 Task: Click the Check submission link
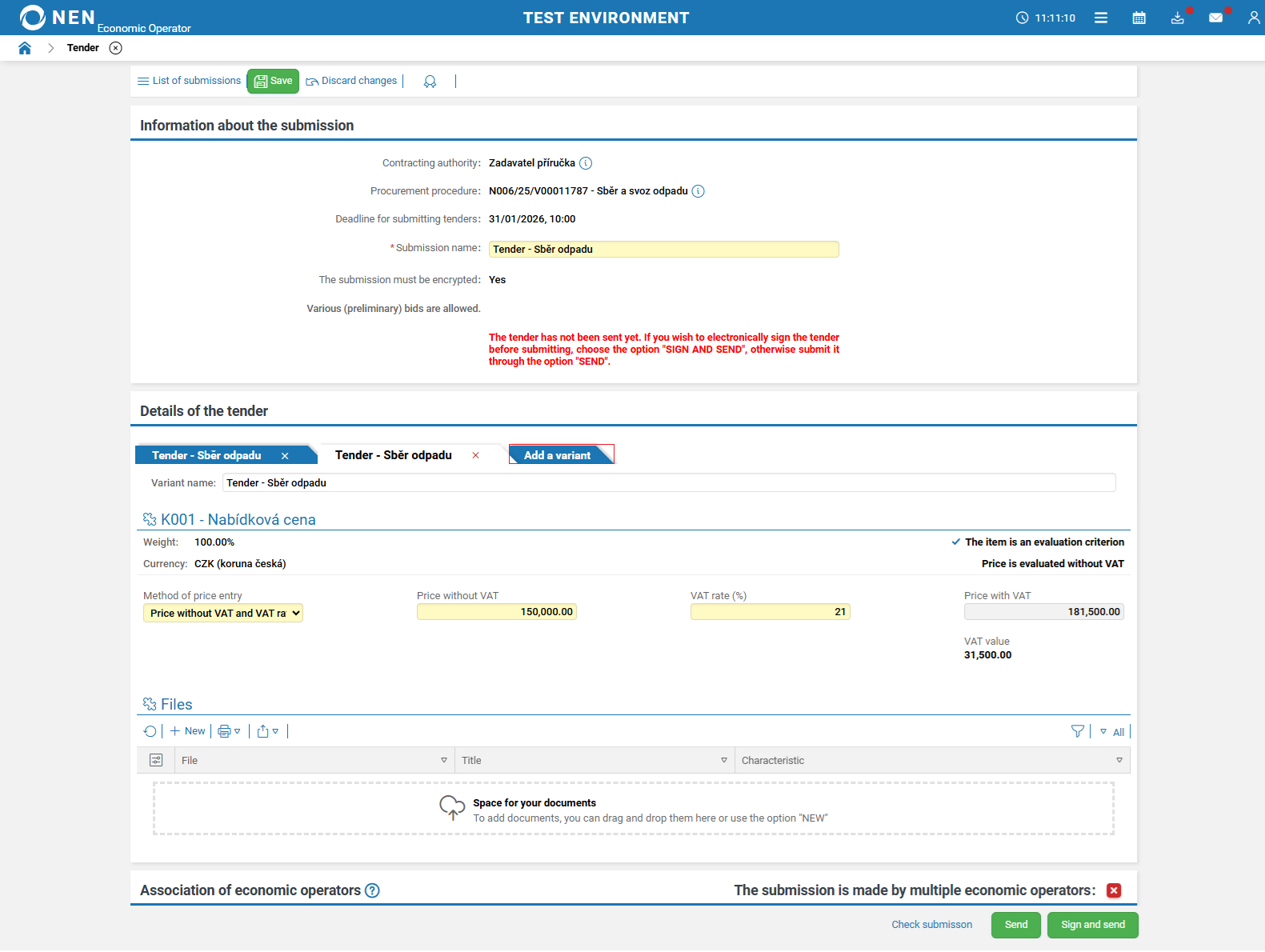(x=931, y=925)
